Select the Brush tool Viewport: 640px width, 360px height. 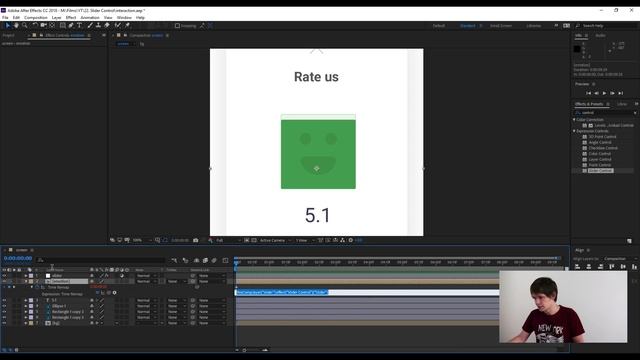tap(90, 25)
